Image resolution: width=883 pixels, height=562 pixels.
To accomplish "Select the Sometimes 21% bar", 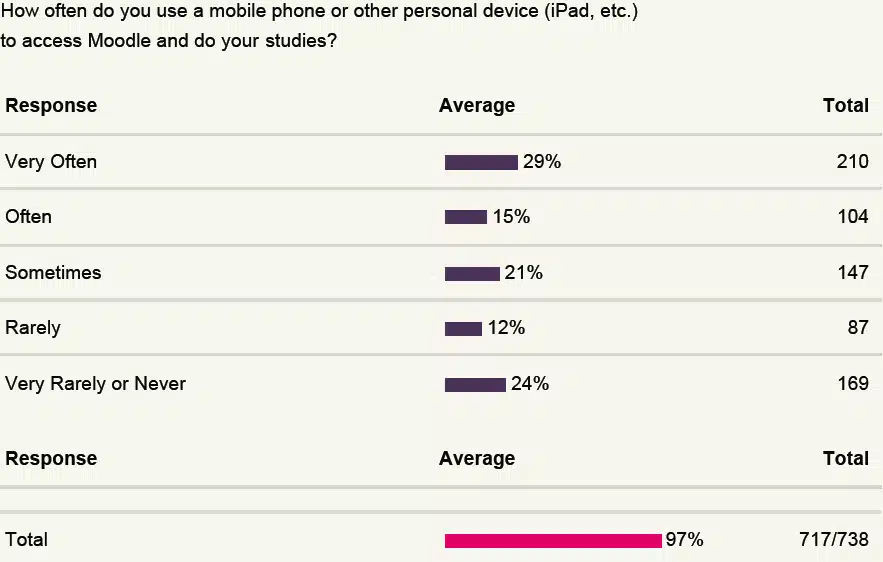I will coord(472,274).
